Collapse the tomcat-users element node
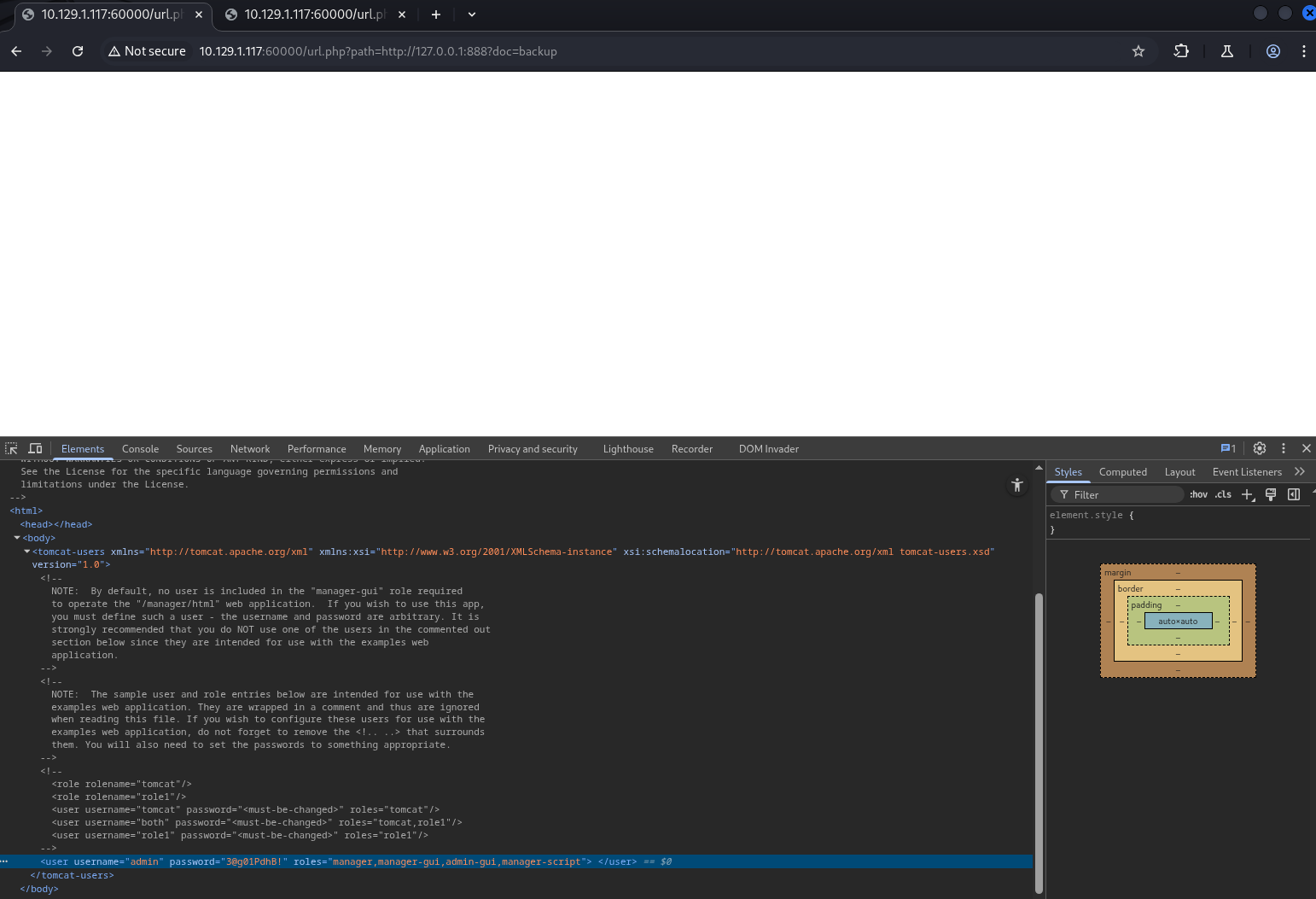Image resolution: width=1316 pixels, height=899 pixels. tap(26, 552)
